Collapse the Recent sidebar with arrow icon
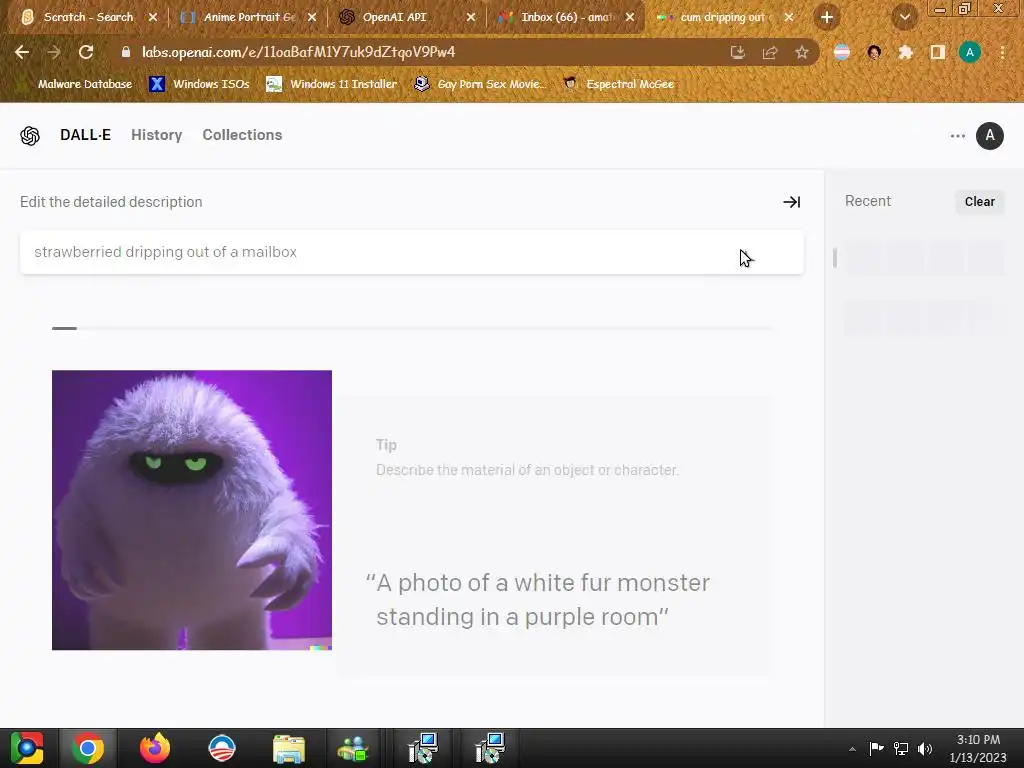Screen dimensions: 1024x768 point(792,202)
